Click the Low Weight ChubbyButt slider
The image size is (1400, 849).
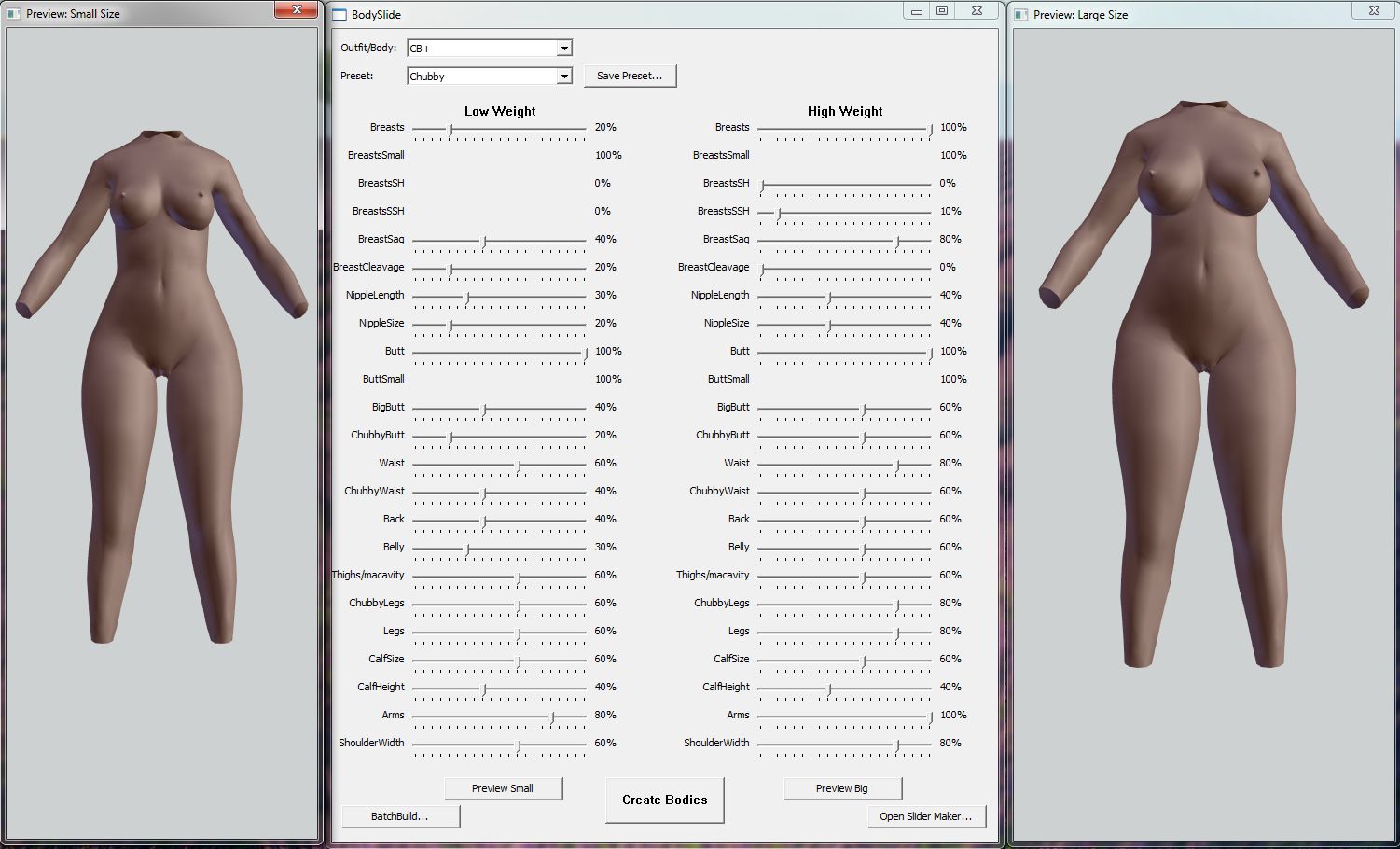(499, 439)
